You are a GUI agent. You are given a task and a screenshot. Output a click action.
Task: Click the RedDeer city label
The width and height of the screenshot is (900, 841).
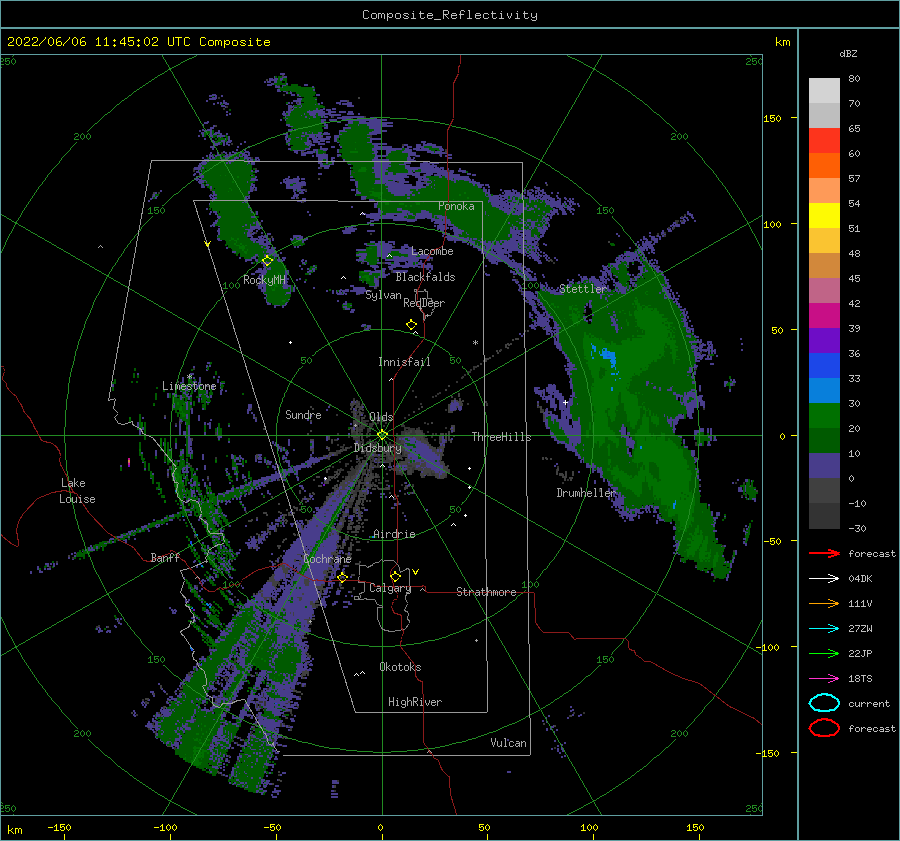point(424,303)
